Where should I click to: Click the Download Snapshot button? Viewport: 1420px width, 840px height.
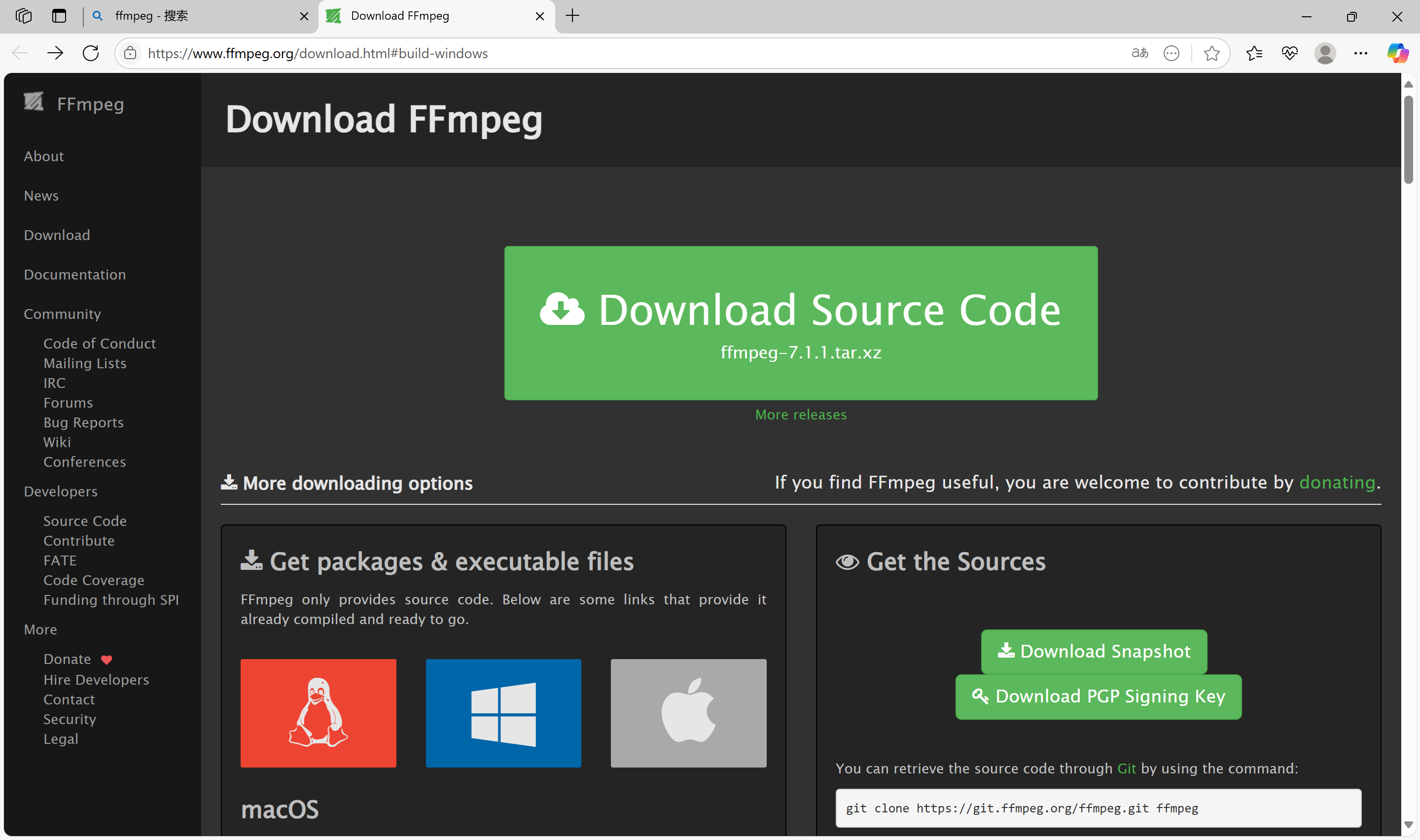point(1094,651)
